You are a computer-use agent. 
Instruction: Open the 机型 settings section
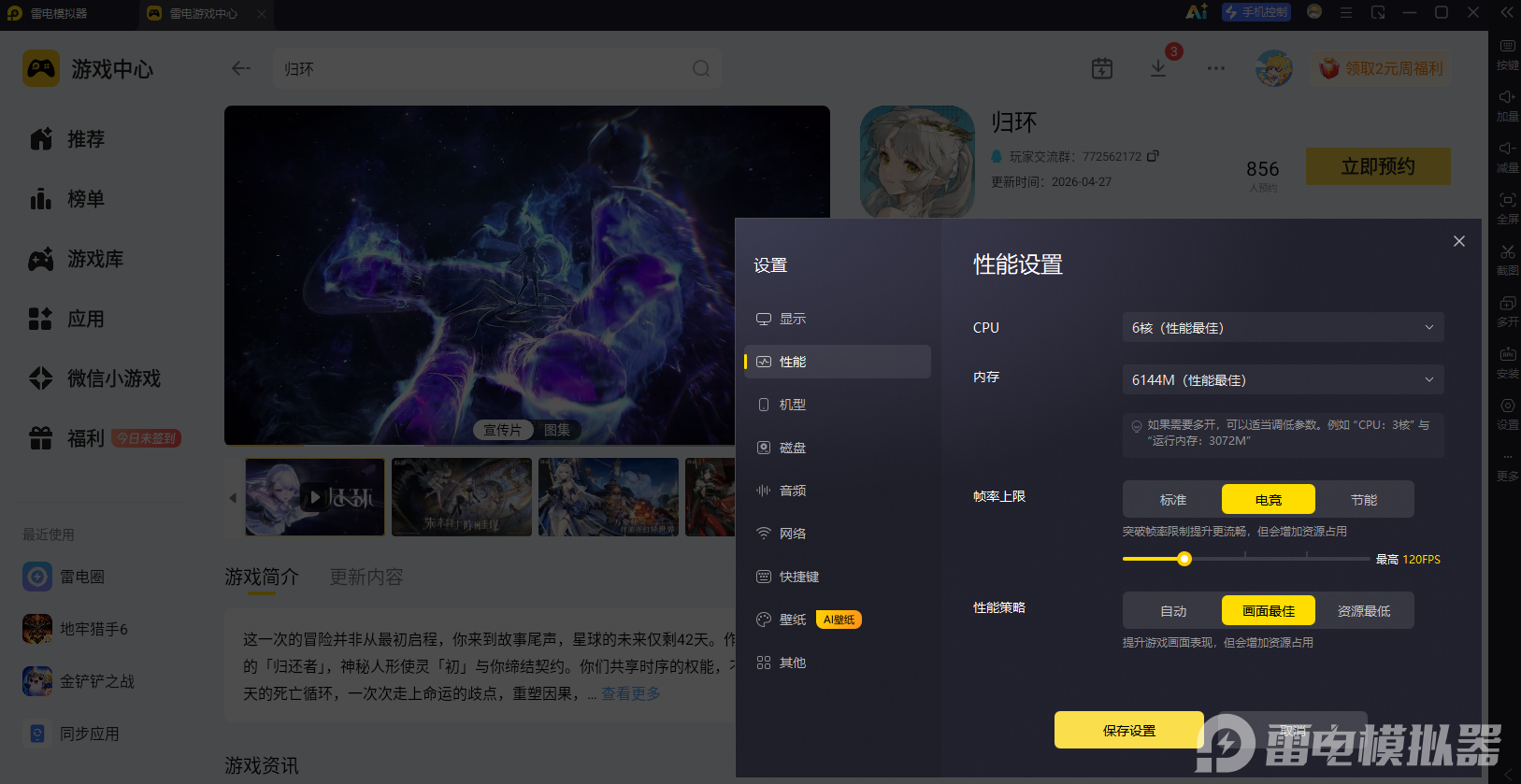click(837, 405)
